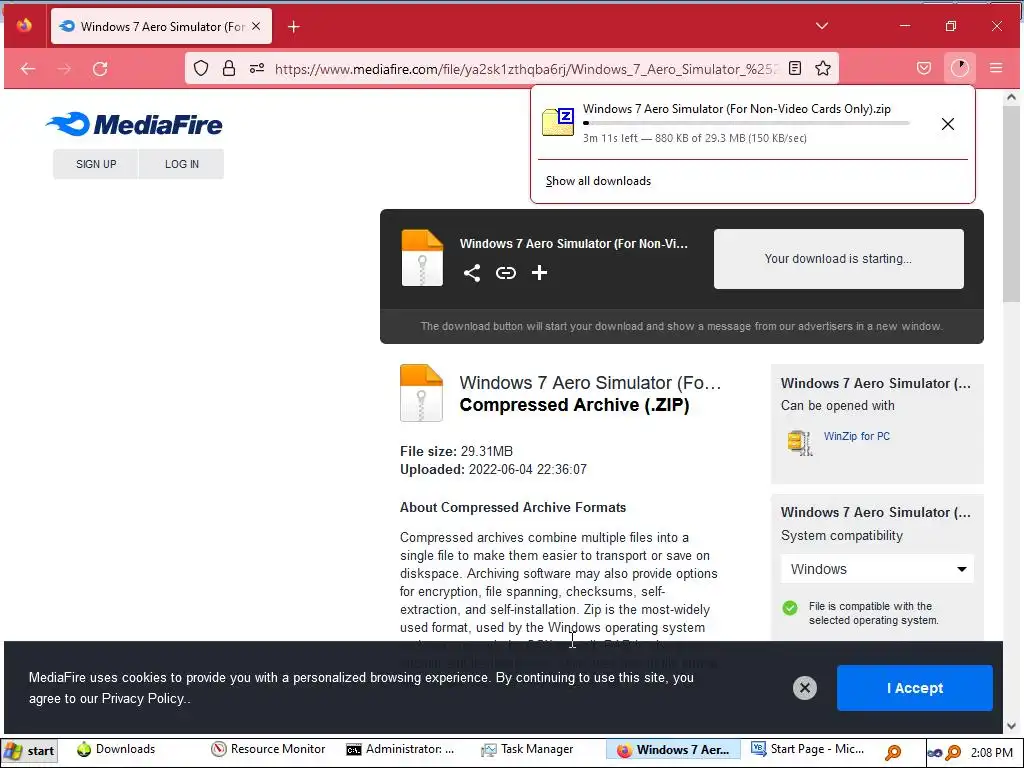Viewport: 1024px width, 768px height.
Task: Go back to previous page
Action: point(28,69)
